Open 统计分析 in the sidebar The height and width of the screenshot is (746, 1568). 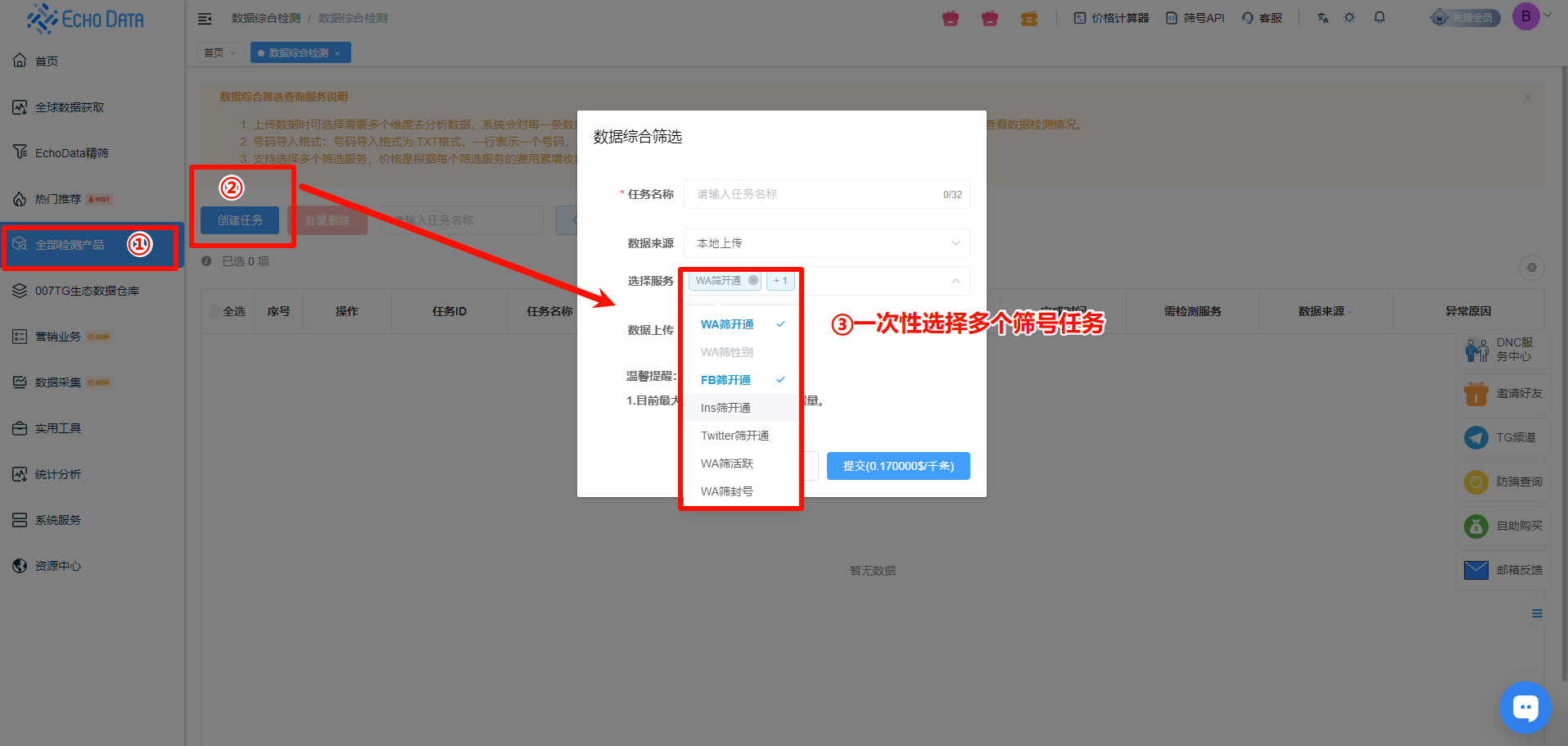point(57,474)
